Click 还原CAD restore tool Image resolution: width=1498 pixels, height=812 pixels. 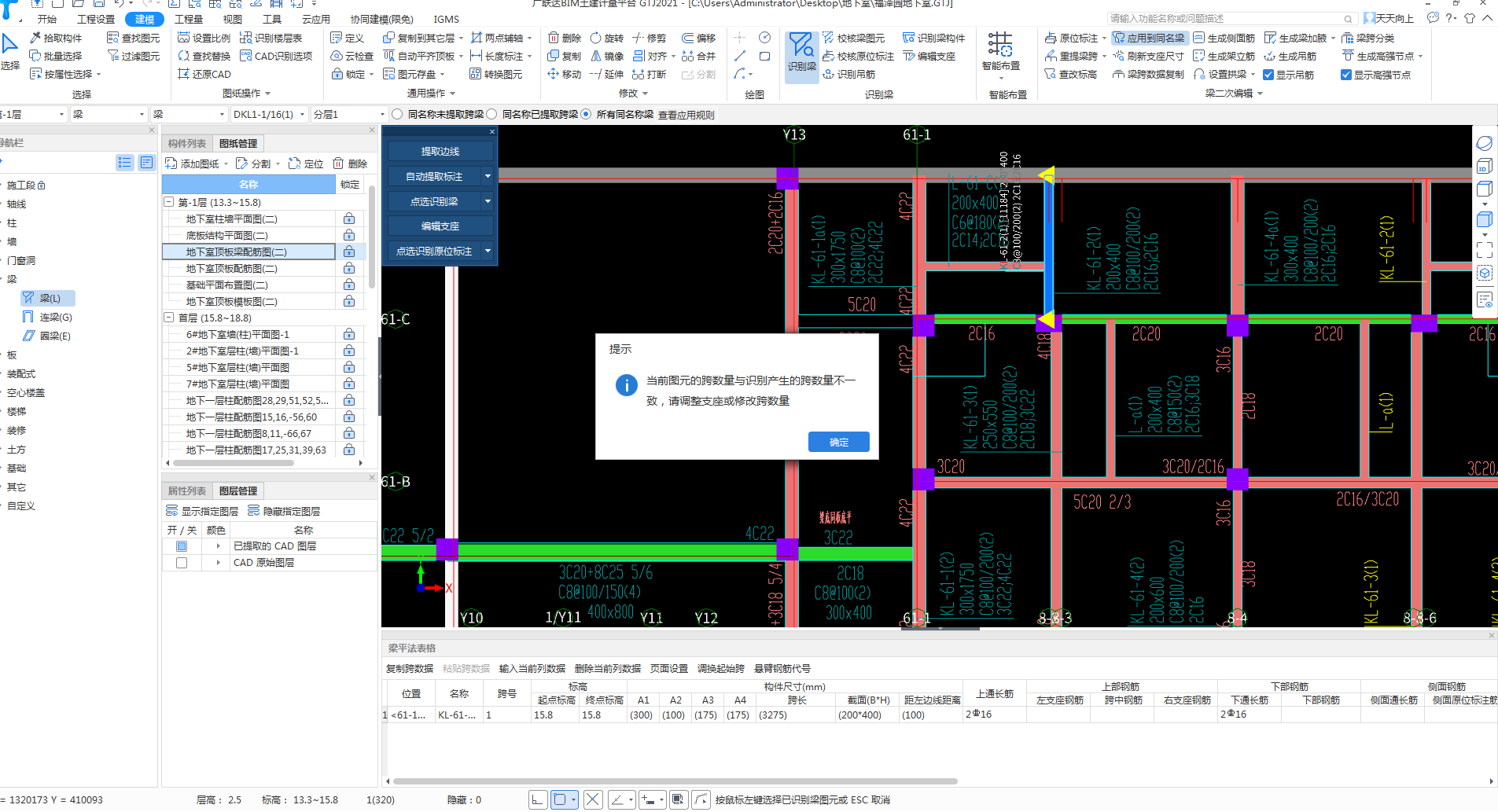(x=204, y=74)
